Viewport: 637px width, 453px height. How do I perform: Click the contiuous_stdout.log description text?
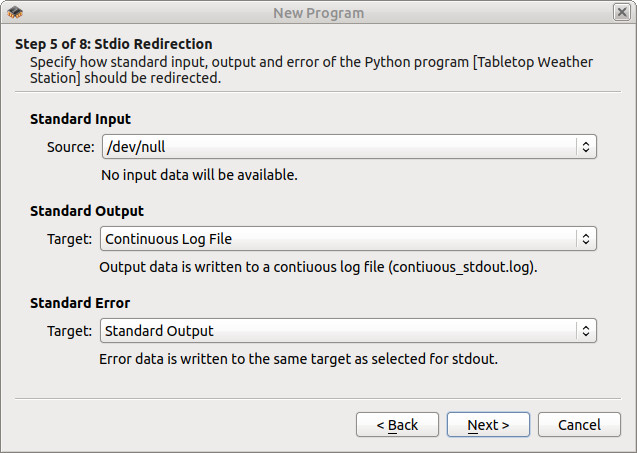318,267
